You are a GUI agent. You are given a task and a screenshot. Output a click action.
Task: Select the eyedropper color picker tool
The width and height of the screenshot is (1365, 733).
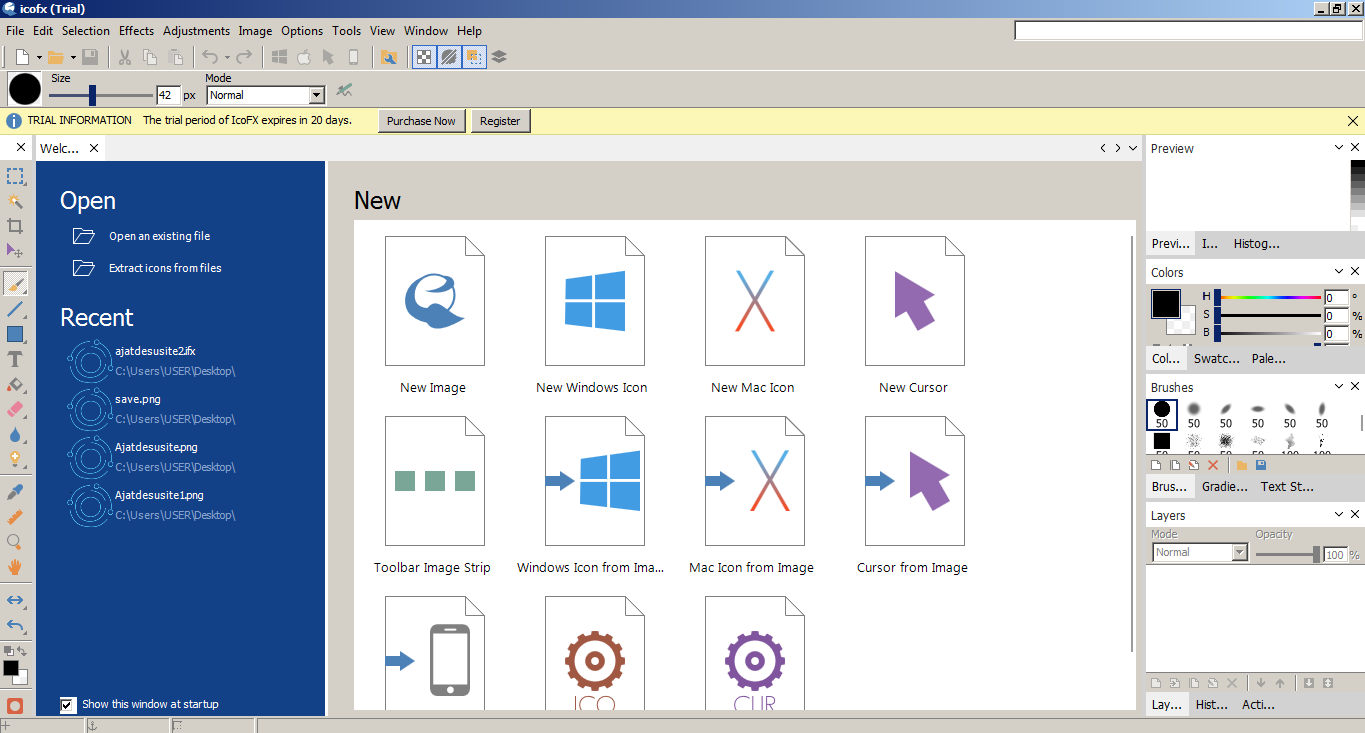point(15,492)
